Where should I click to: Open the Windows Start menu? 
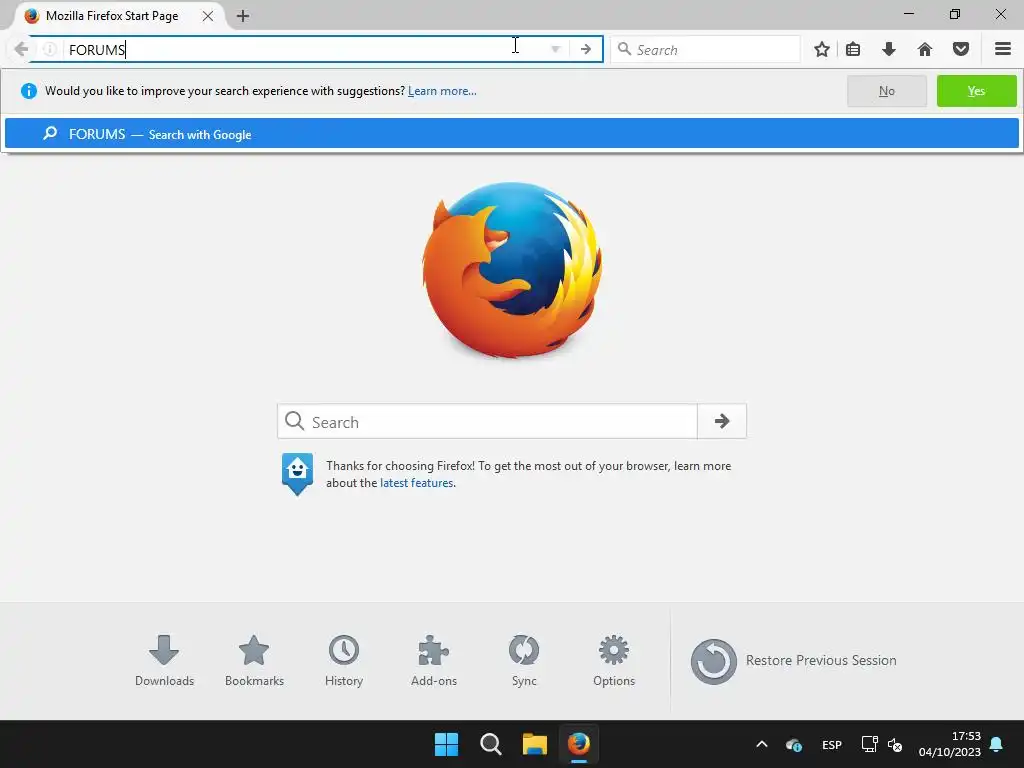tap(447, 744)
